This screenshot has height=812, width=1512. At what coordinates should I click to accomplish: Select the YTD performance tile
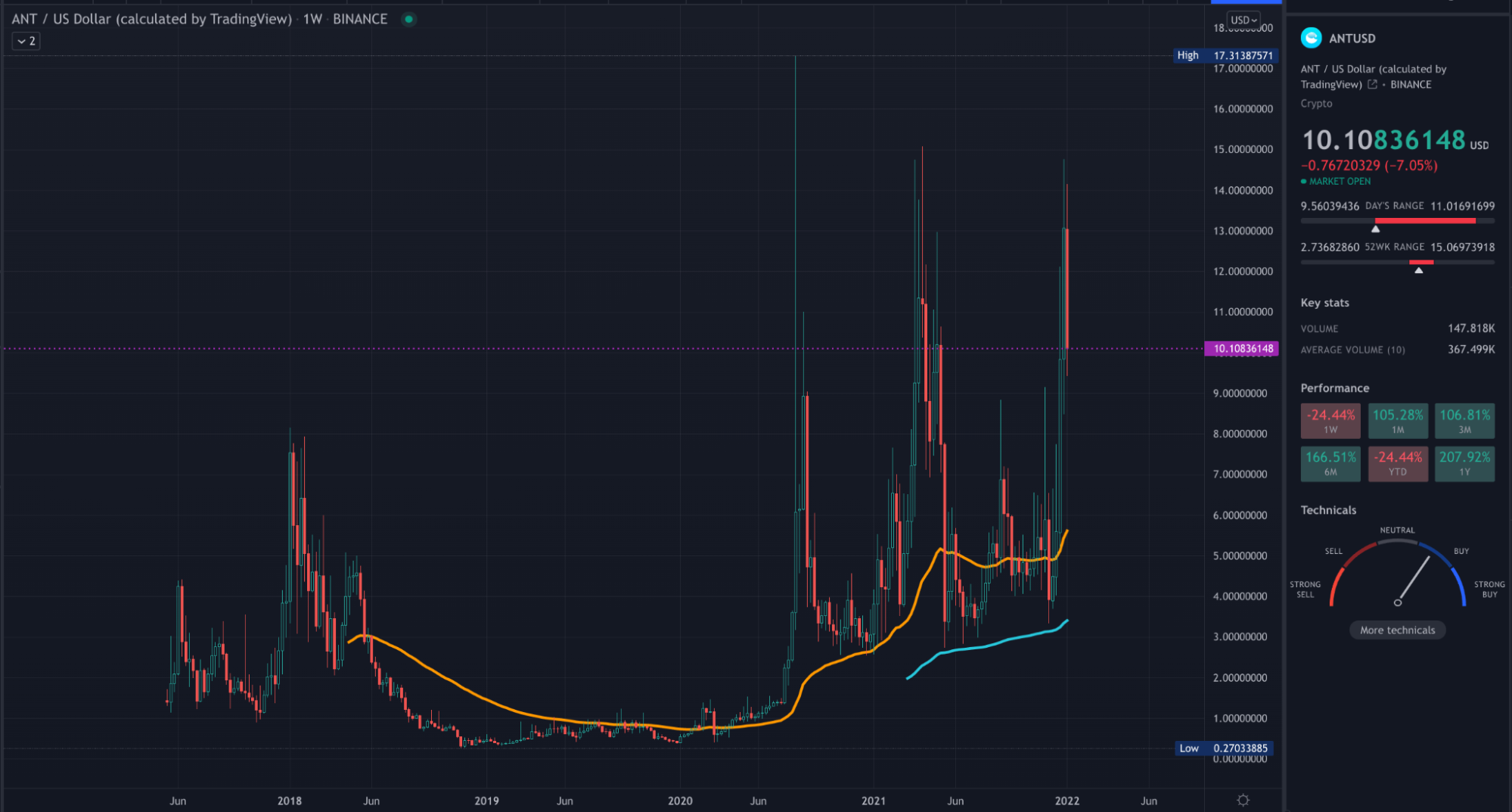(1398, 463)
